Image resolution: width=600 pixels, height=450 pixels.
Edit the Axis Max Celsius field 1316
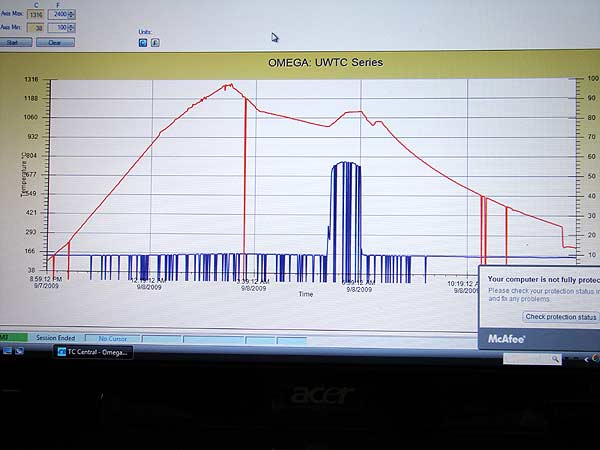pyautogui.click(x=36, y=15)
